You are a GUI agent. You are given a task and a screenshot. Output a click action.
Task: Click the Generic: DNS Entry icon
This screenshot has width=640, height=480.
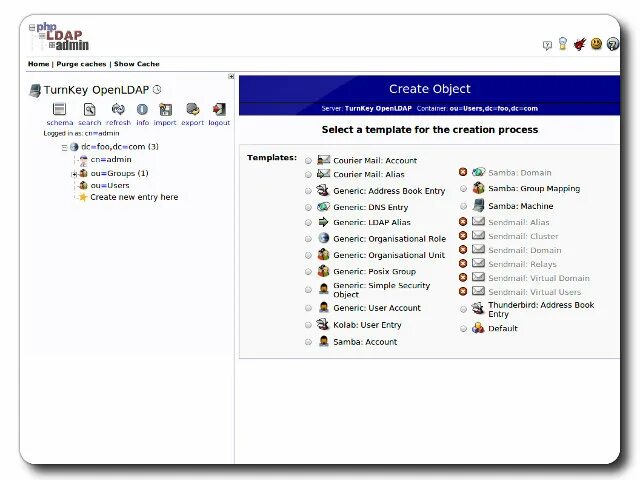click(x=323, y=207)
